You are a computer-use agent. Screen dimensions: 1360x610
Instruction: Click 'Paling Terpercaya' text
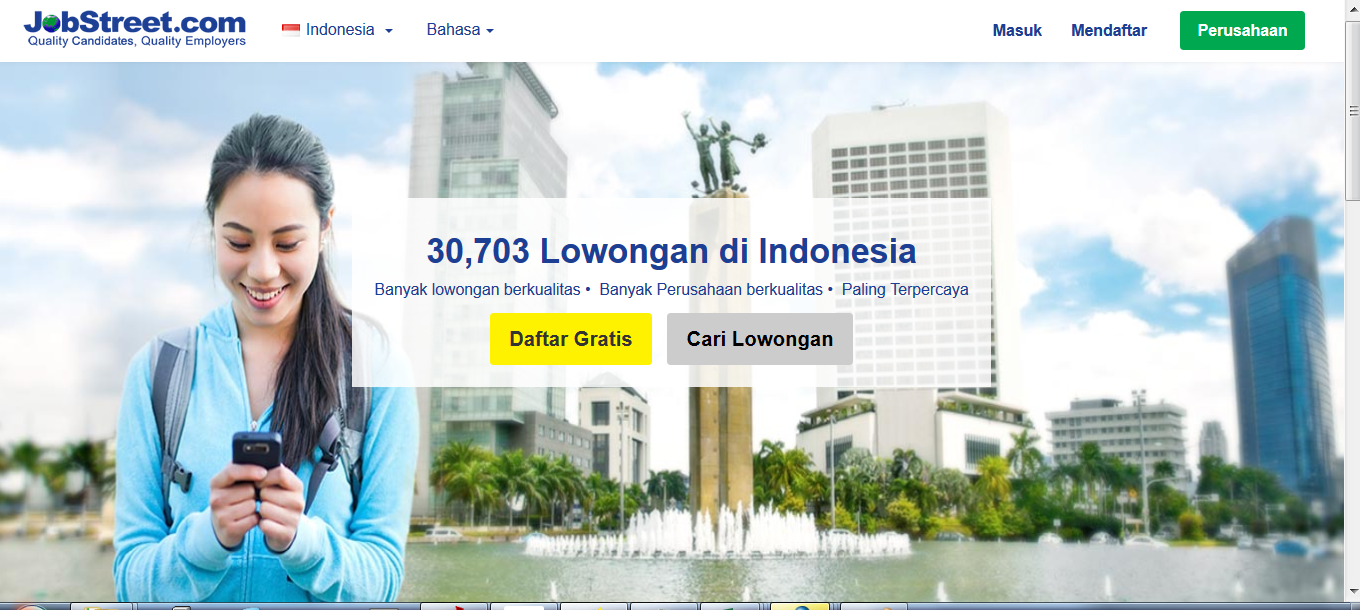(x=905, y=290)
